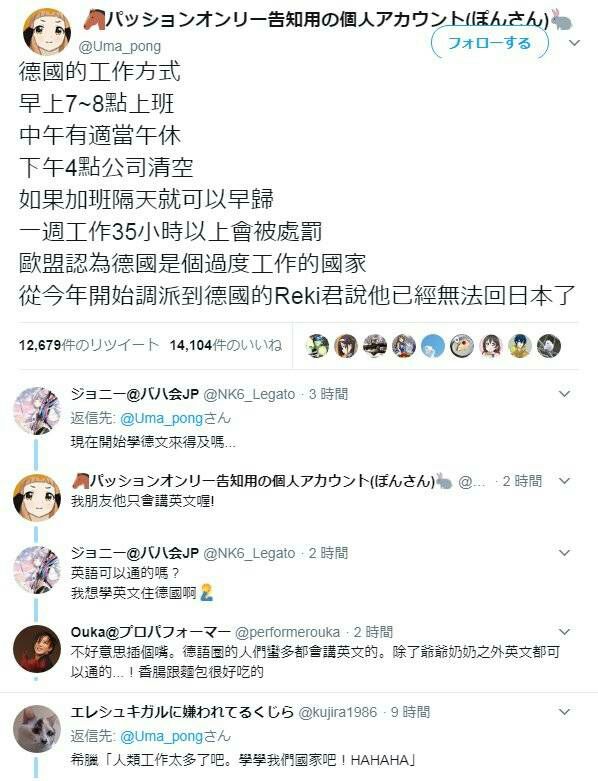
Task: Click the フォローする follow button
Action: [489, 43]
